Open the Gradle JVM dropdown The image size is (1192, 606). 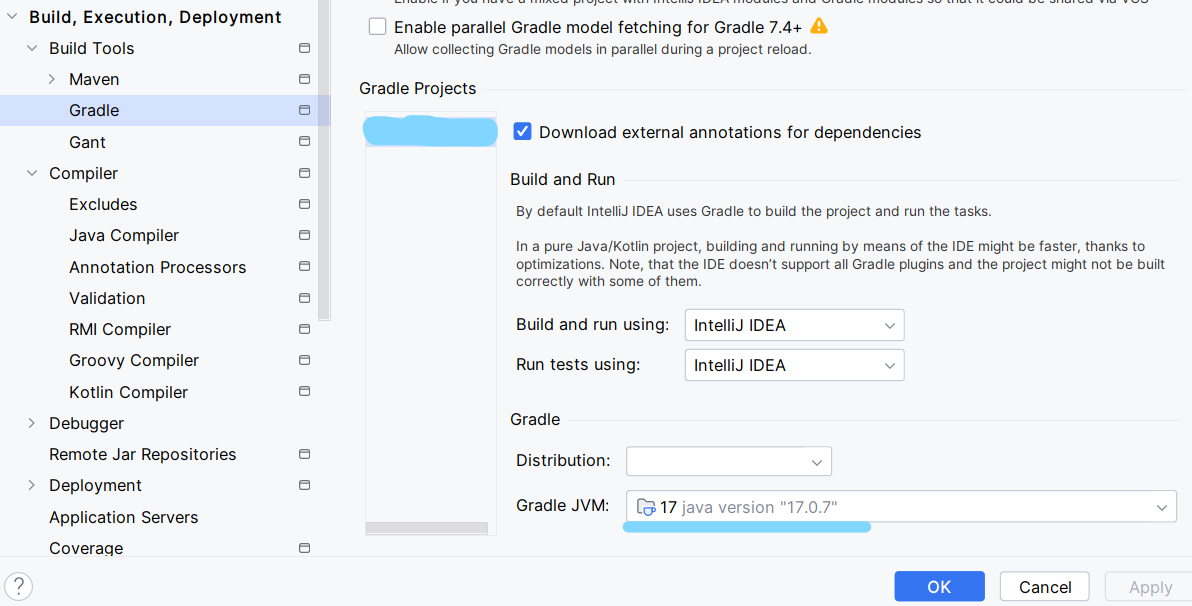tap(900, 507)
